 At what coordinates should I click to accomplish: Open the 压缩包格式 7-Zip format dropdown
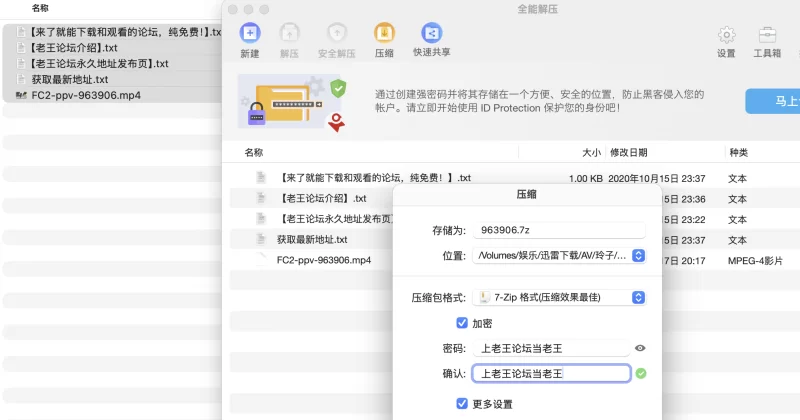click(638, 298)
